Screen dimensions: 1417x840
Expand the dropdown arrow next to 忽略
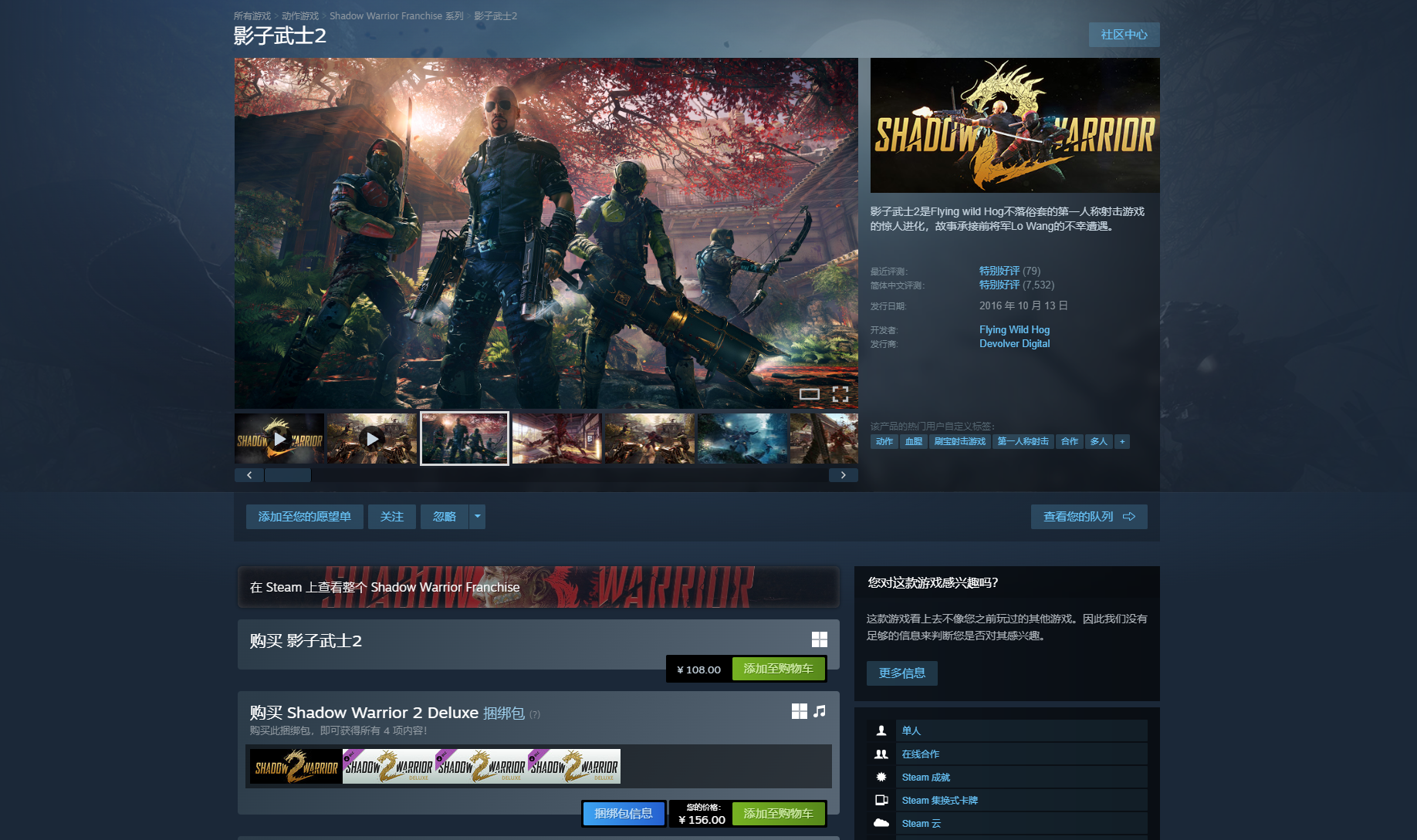click(x=478, y=517)
